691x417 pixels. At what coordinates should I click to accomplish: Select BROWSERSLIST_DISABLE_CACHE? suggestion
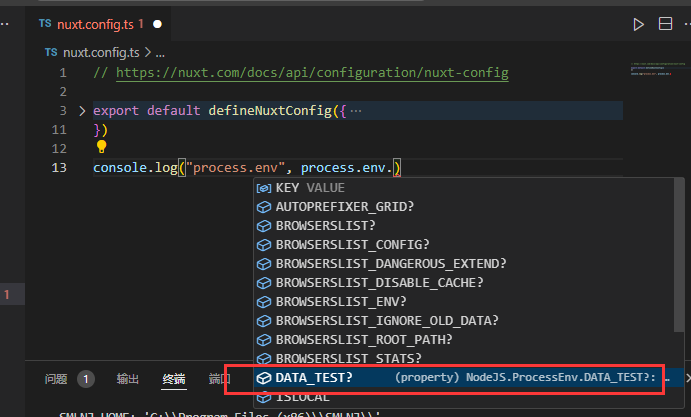(464, 283)
